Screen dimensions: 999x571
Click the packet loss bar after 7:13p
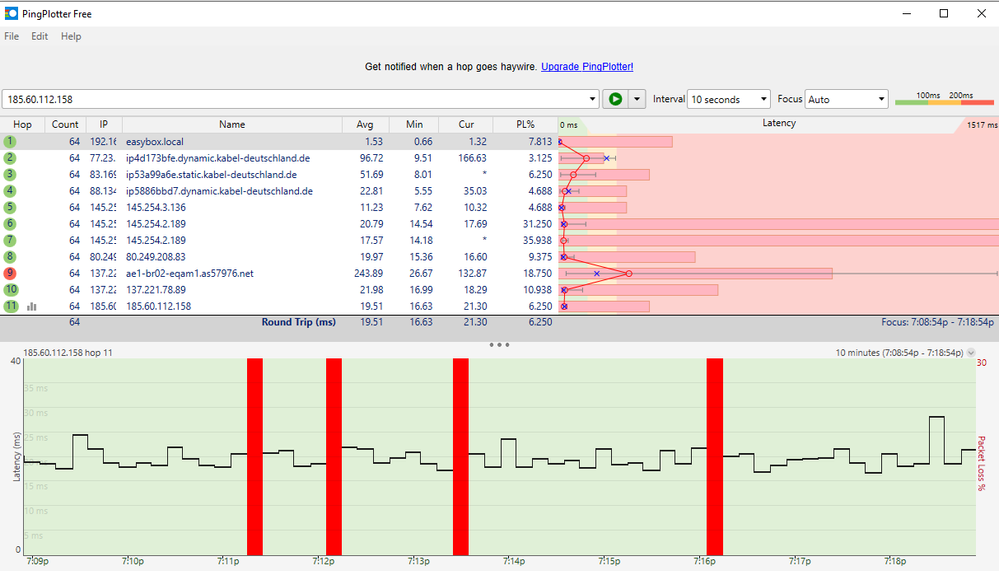[x=461, y=456]
